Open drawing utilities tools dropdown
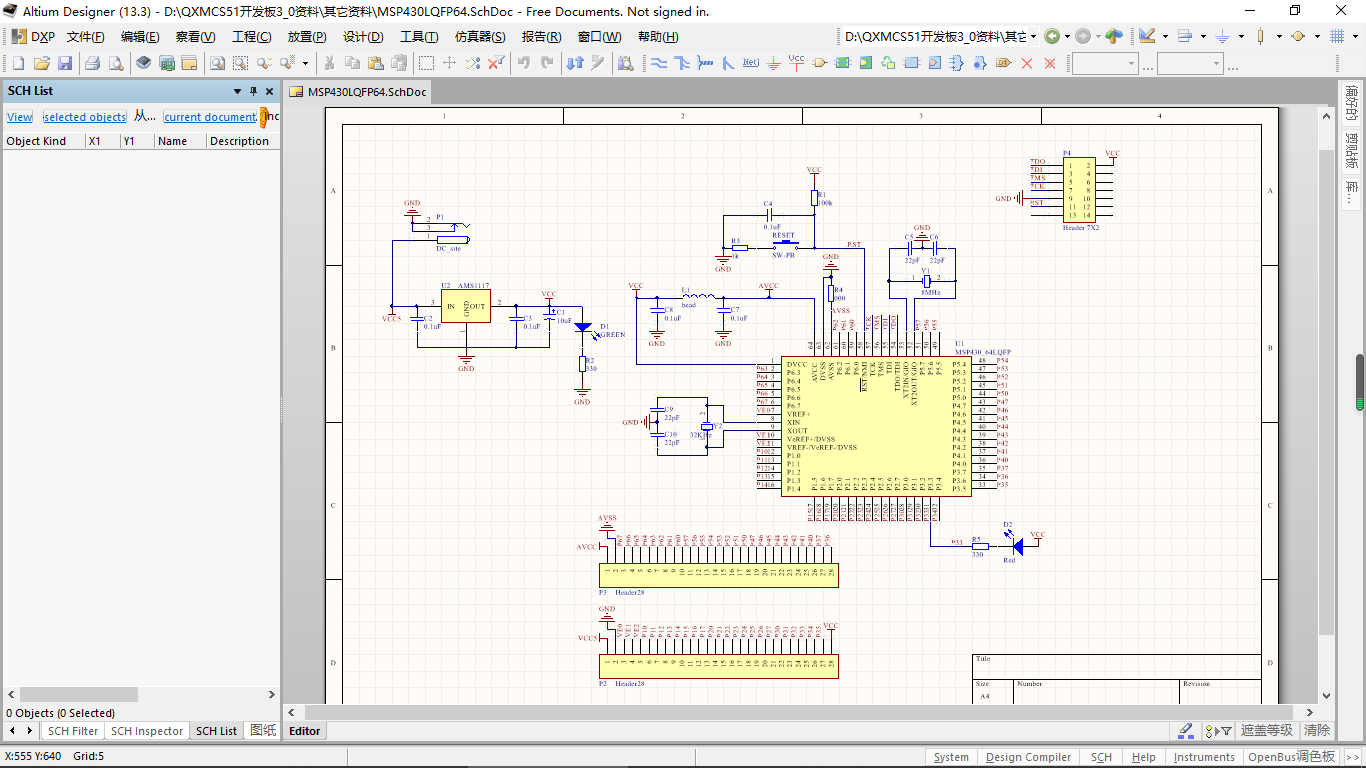This screenshot has width=1366, height=768. 1165,36
